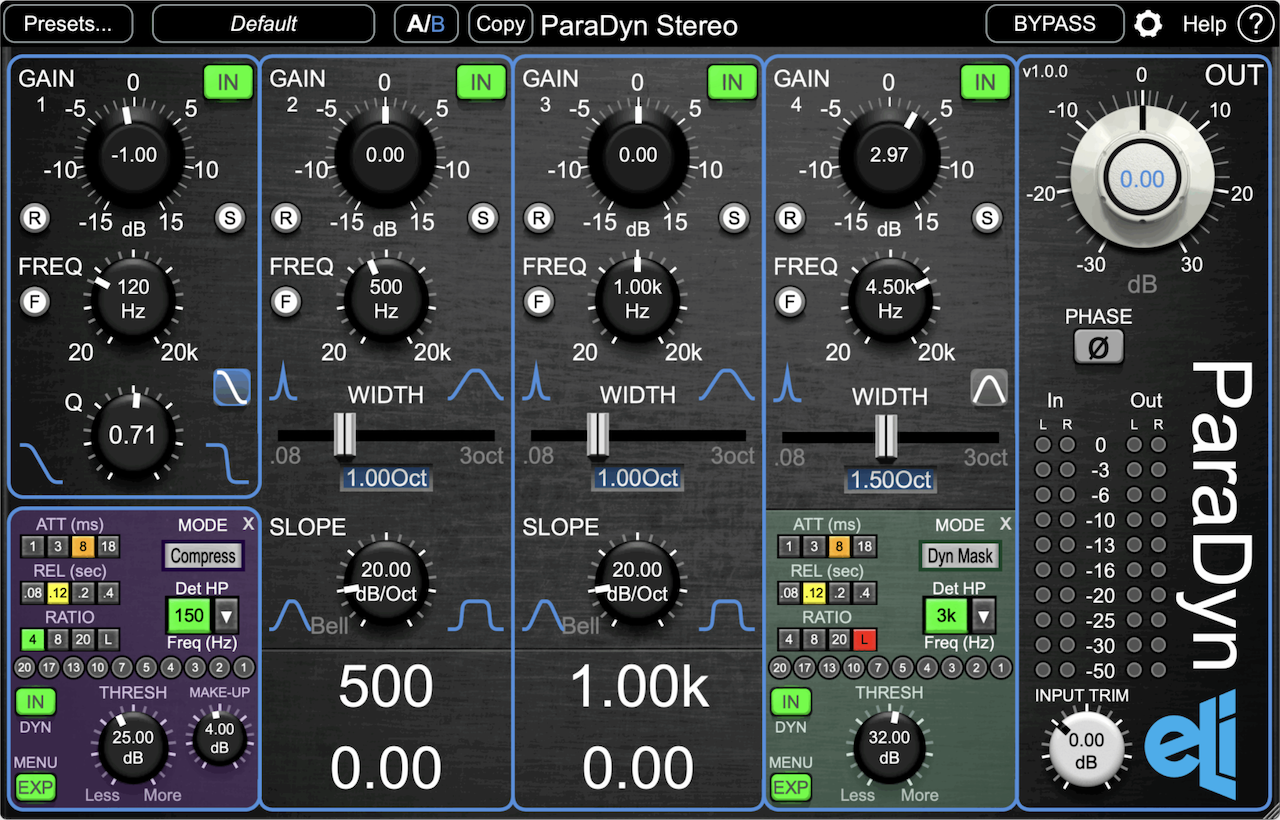The height and width of the screenshot is (820, 1280).
Task: Click the S button on band 4
Action: (987, 217)
